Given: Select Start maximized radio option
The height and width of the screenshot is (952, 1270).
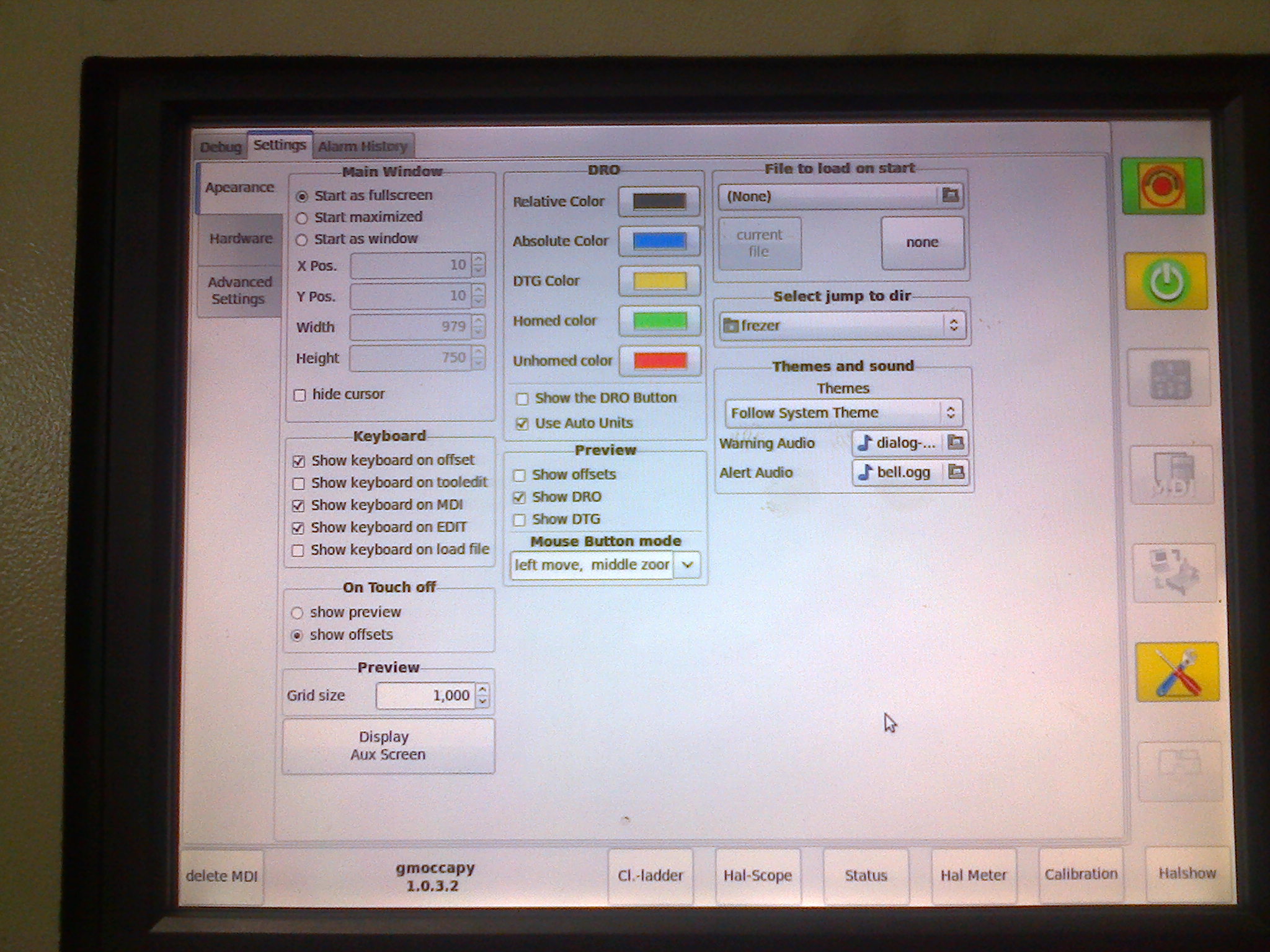Looking at the screenshot, I should [x=302, y=218].
